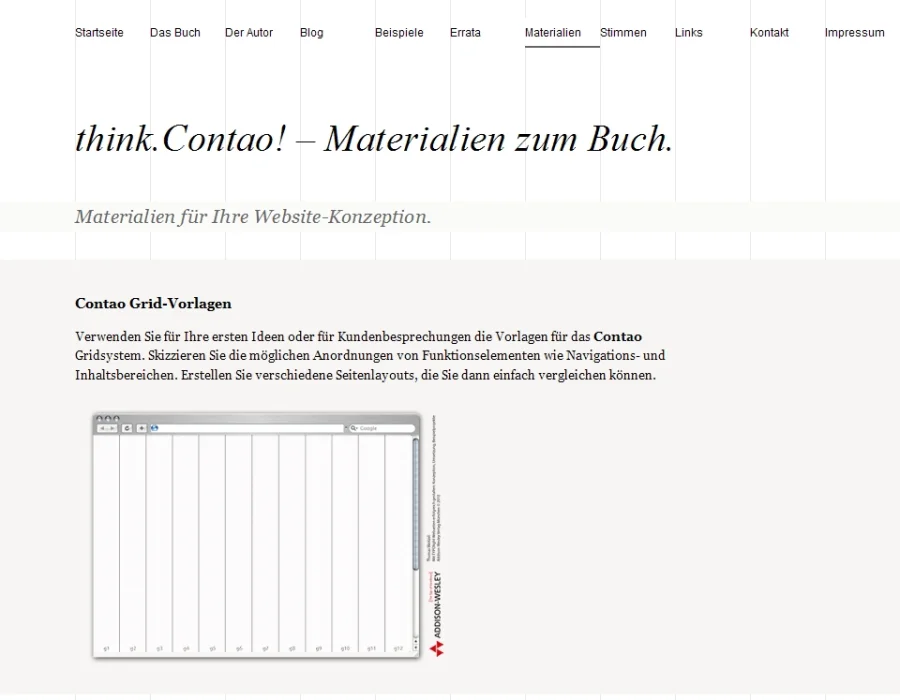Visit the Links page
The image size is (900, 700).
[689, 33]
